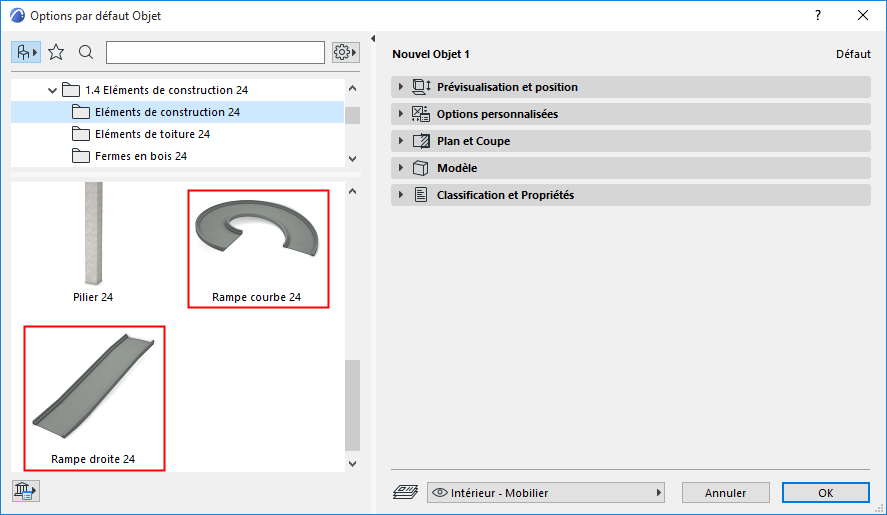Confirm with the OK button
Image resolution: width=887 pixels, height=515 pixels.
click(x=826, y=493)
